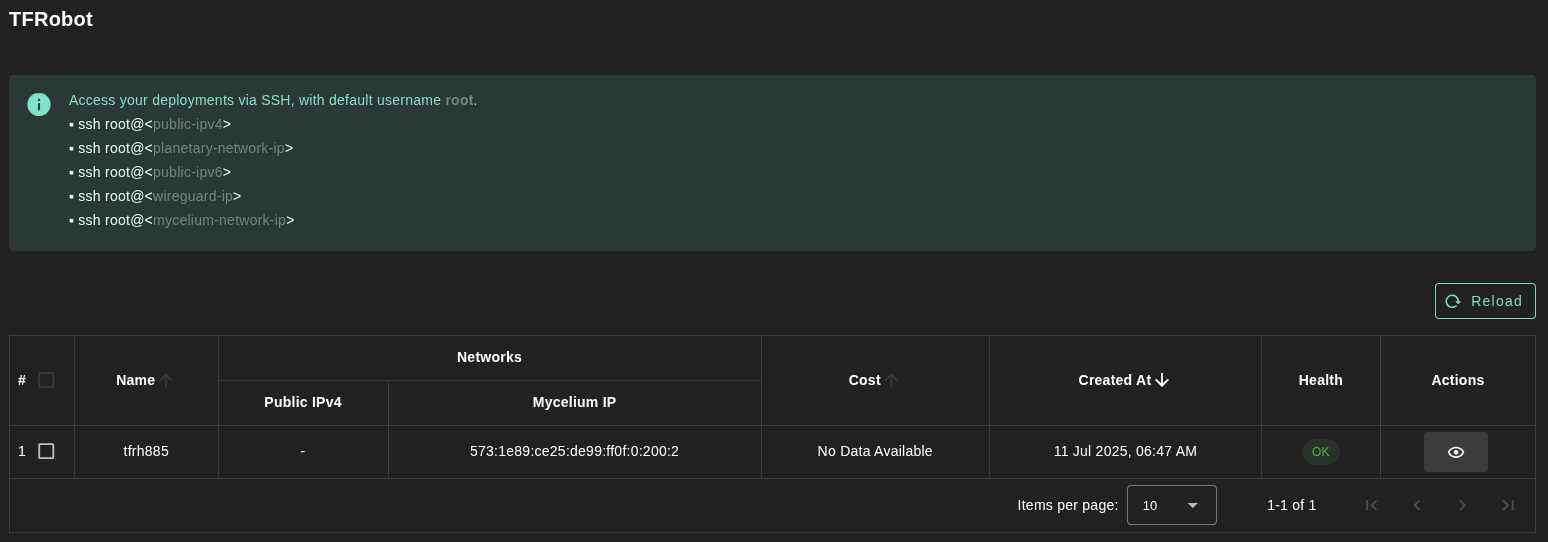Jump to the last page
Image resolution: width=1548 pixels, height=542 pixels.
pos(1508,505)
